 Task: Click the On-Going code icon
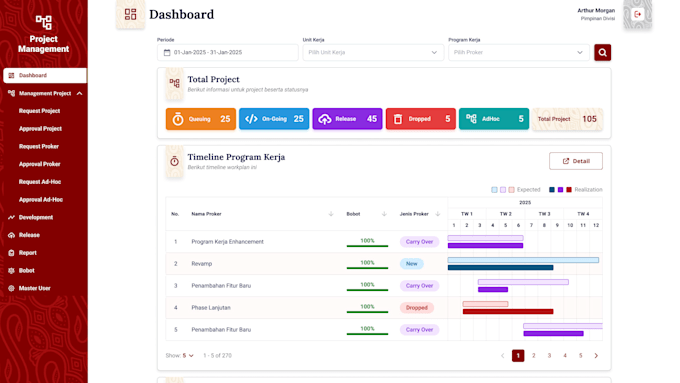click(x=252, y=119)
